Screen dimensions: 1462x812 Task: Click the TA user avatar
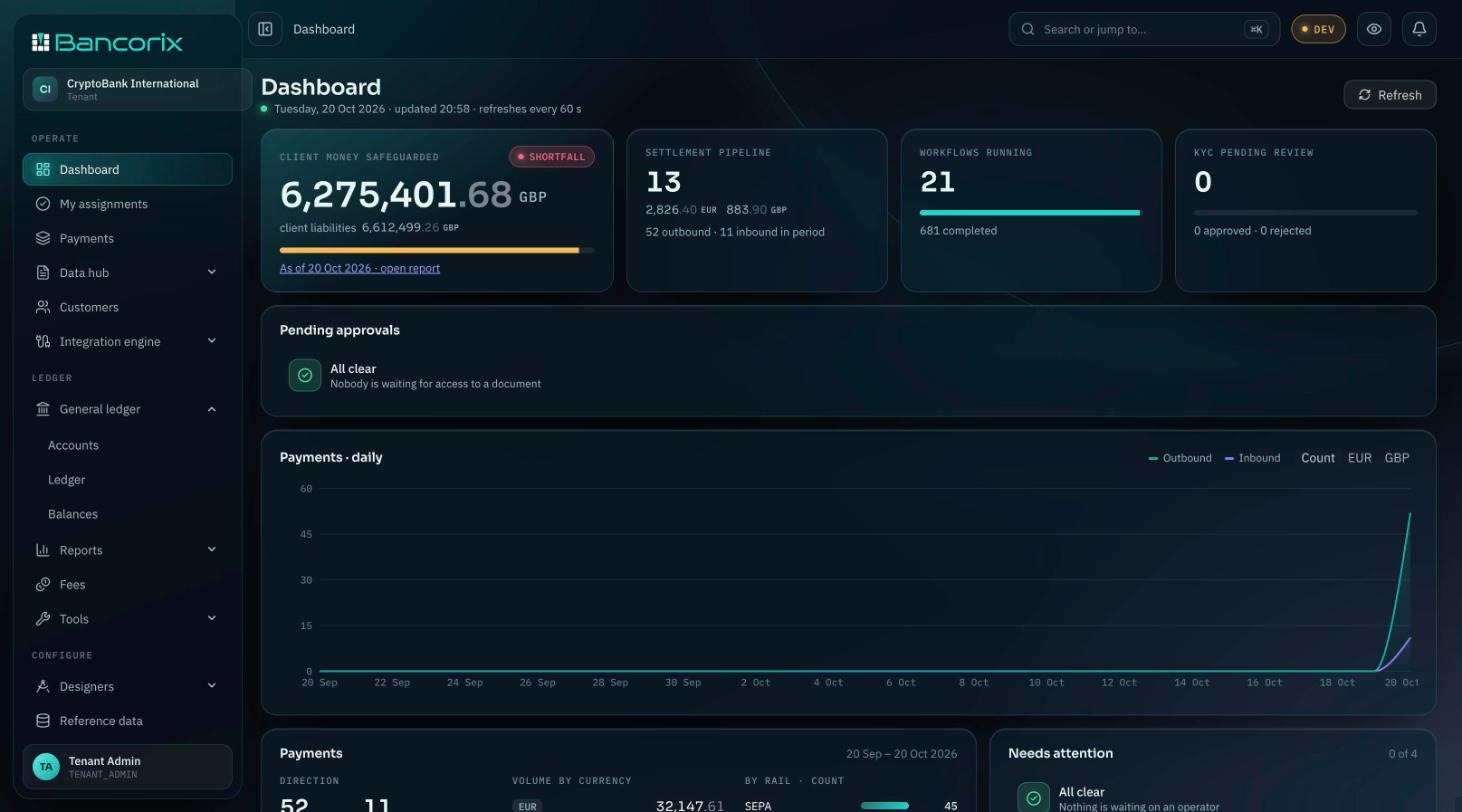46,767
